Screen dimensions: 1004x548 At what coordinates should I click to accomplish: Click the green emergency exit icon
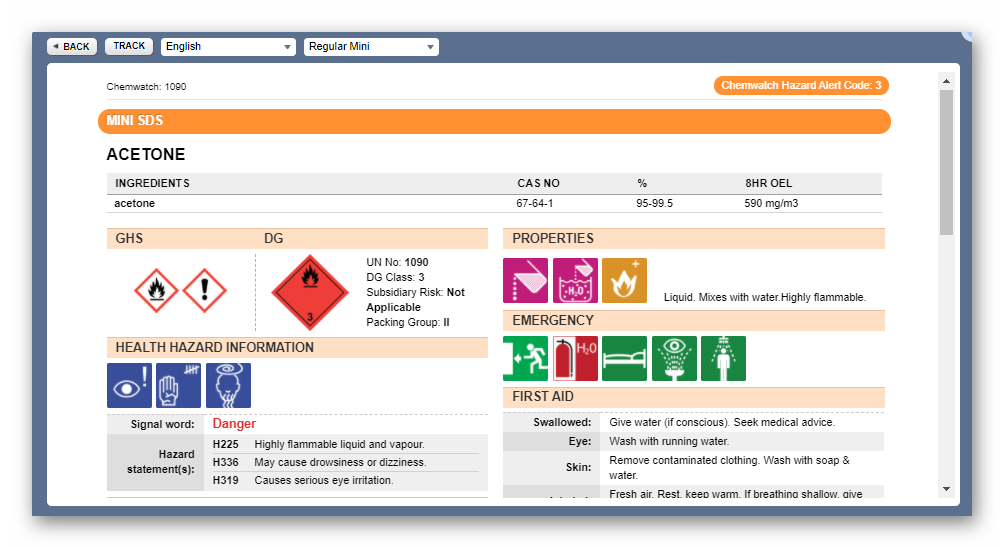click(526, 359)
